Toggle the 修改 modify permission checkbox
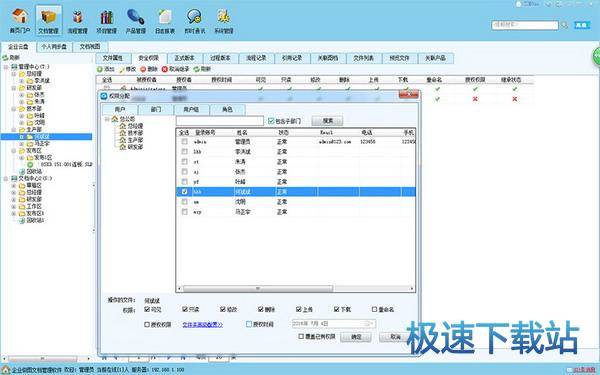 click(x=223, y=309)
